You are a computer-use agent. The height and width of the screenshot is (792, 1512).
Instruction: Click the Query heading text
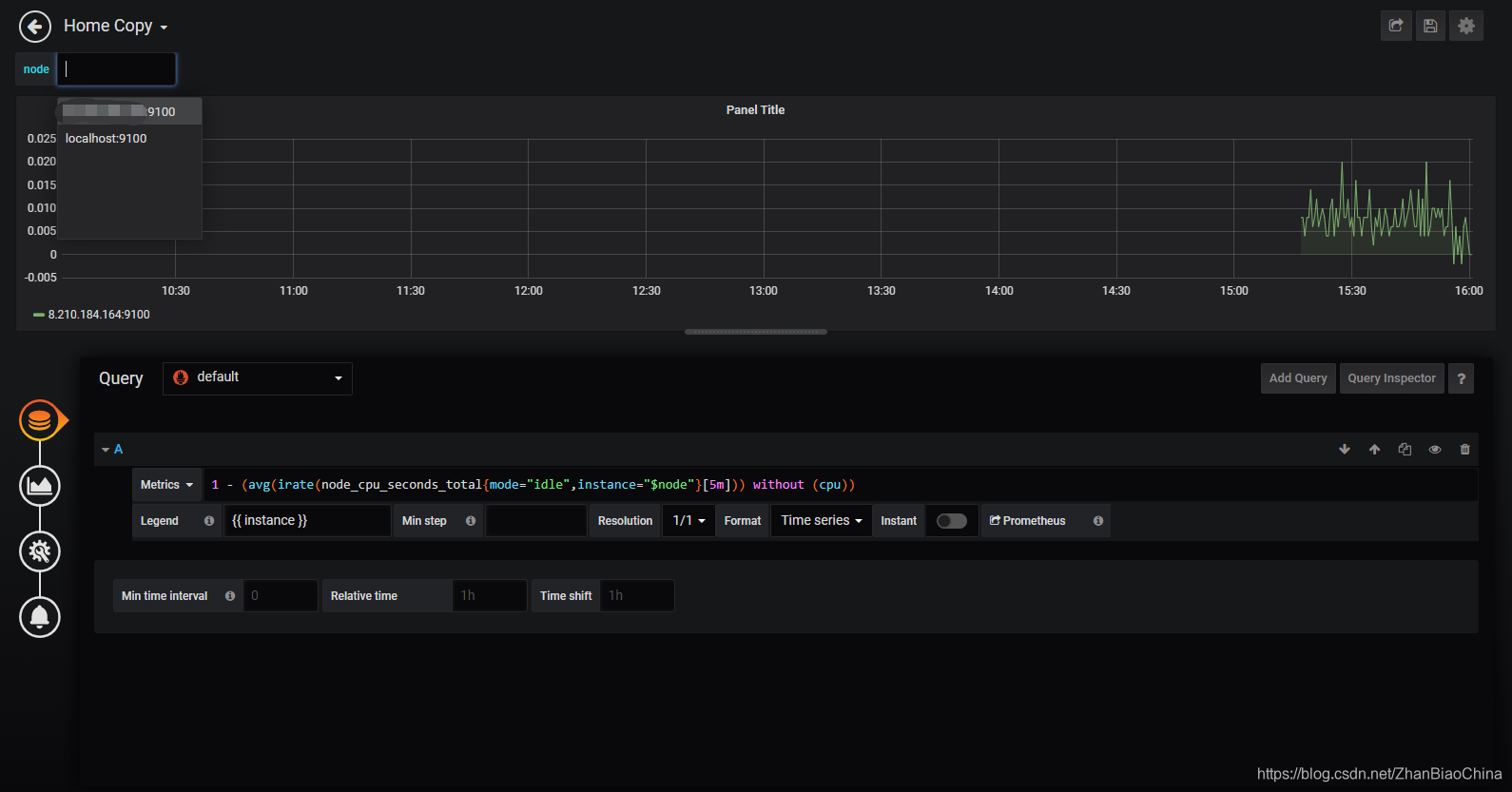[121, 378]
